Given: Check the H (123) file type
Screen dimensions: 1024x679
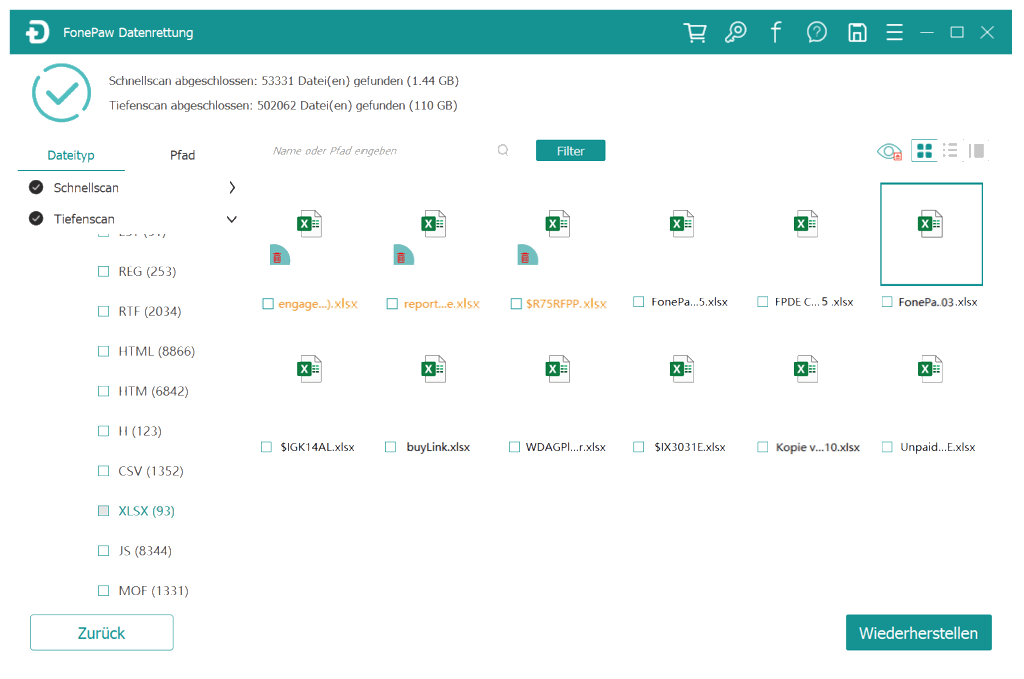Looking at the screenshot, I should (103, 431).
